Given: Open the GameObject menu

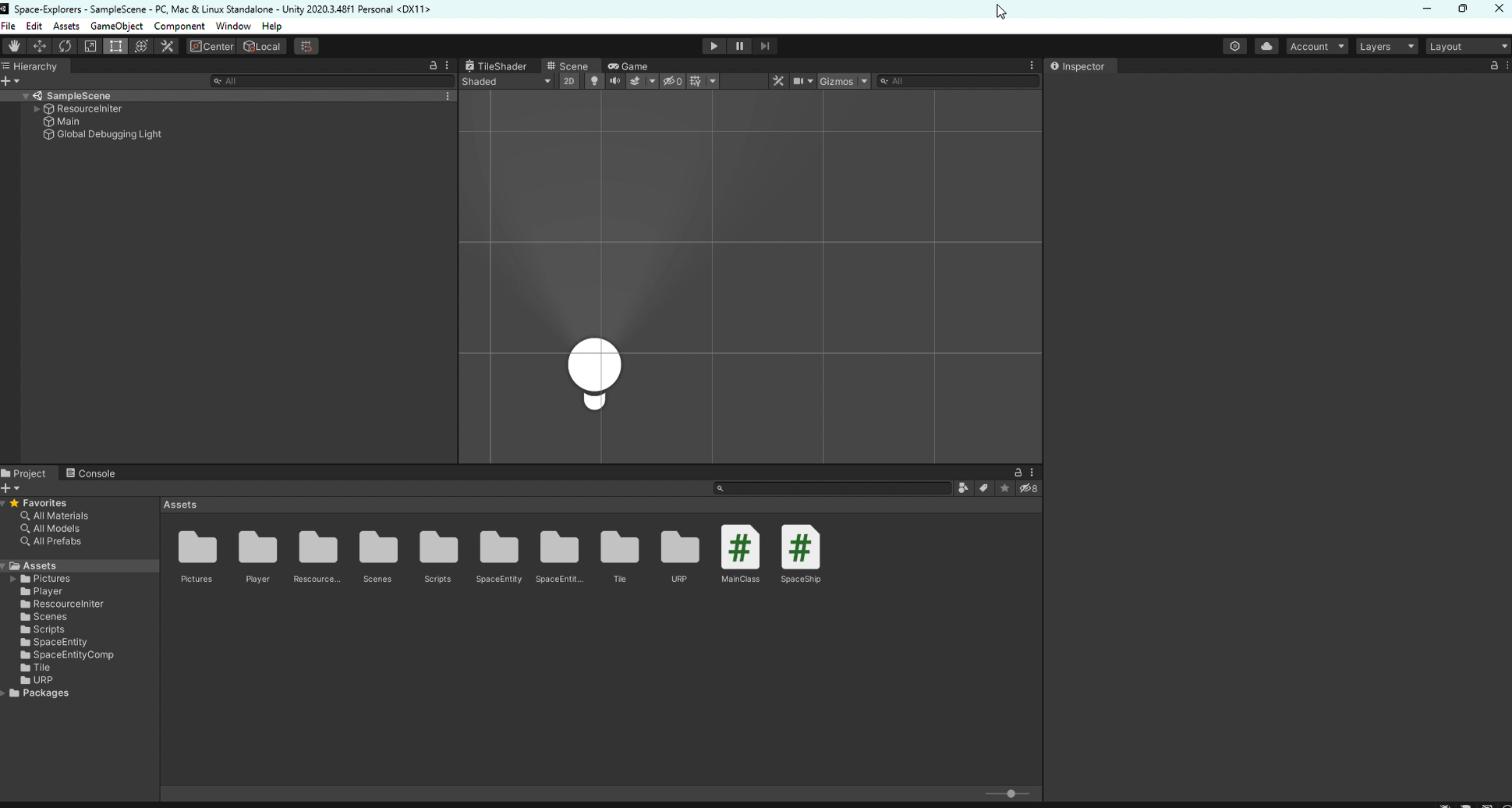Looking at the screenshot, I should pos(116,26).
